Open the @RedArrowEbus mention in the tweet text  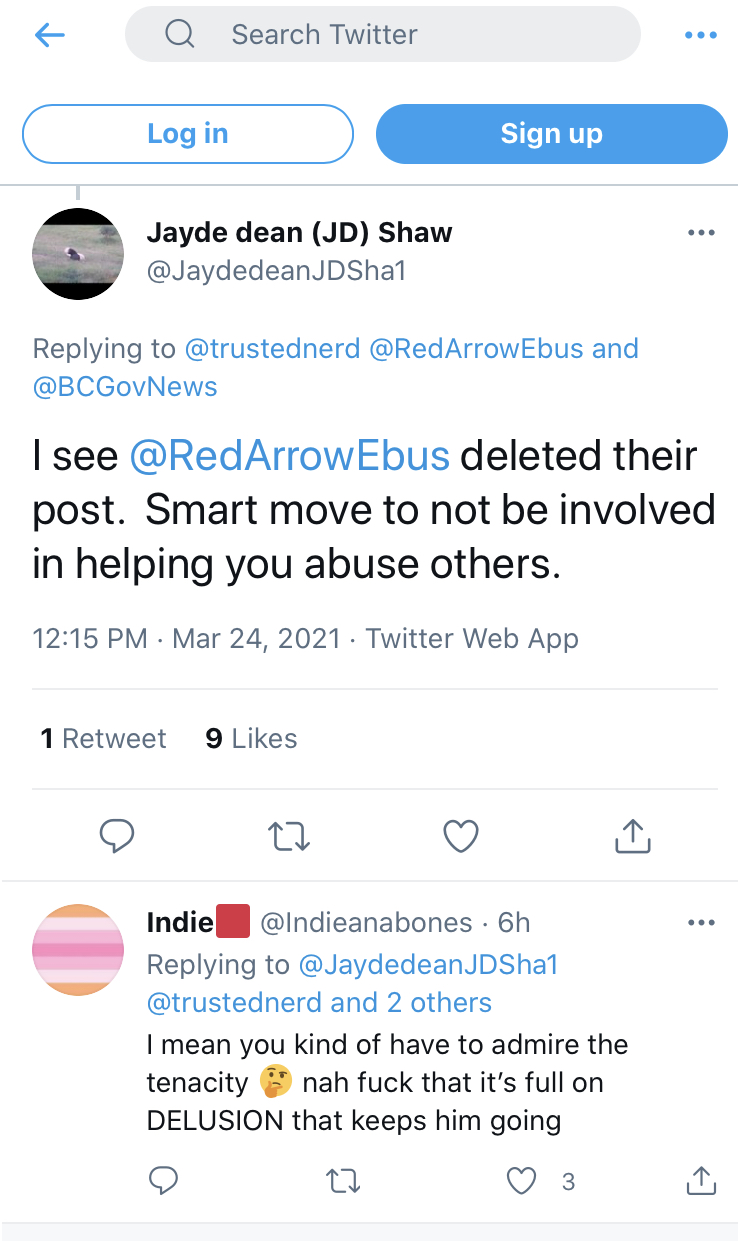point(290,456)
